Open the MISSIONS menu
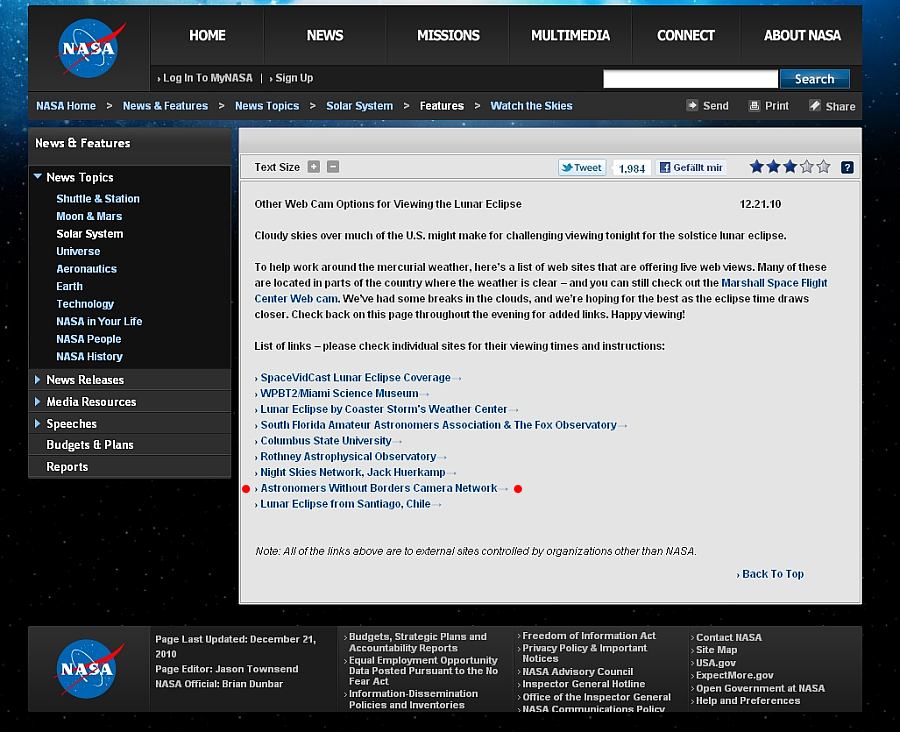Image resolution: width=900 pixels, height=732 pixels. click(448, 36)
